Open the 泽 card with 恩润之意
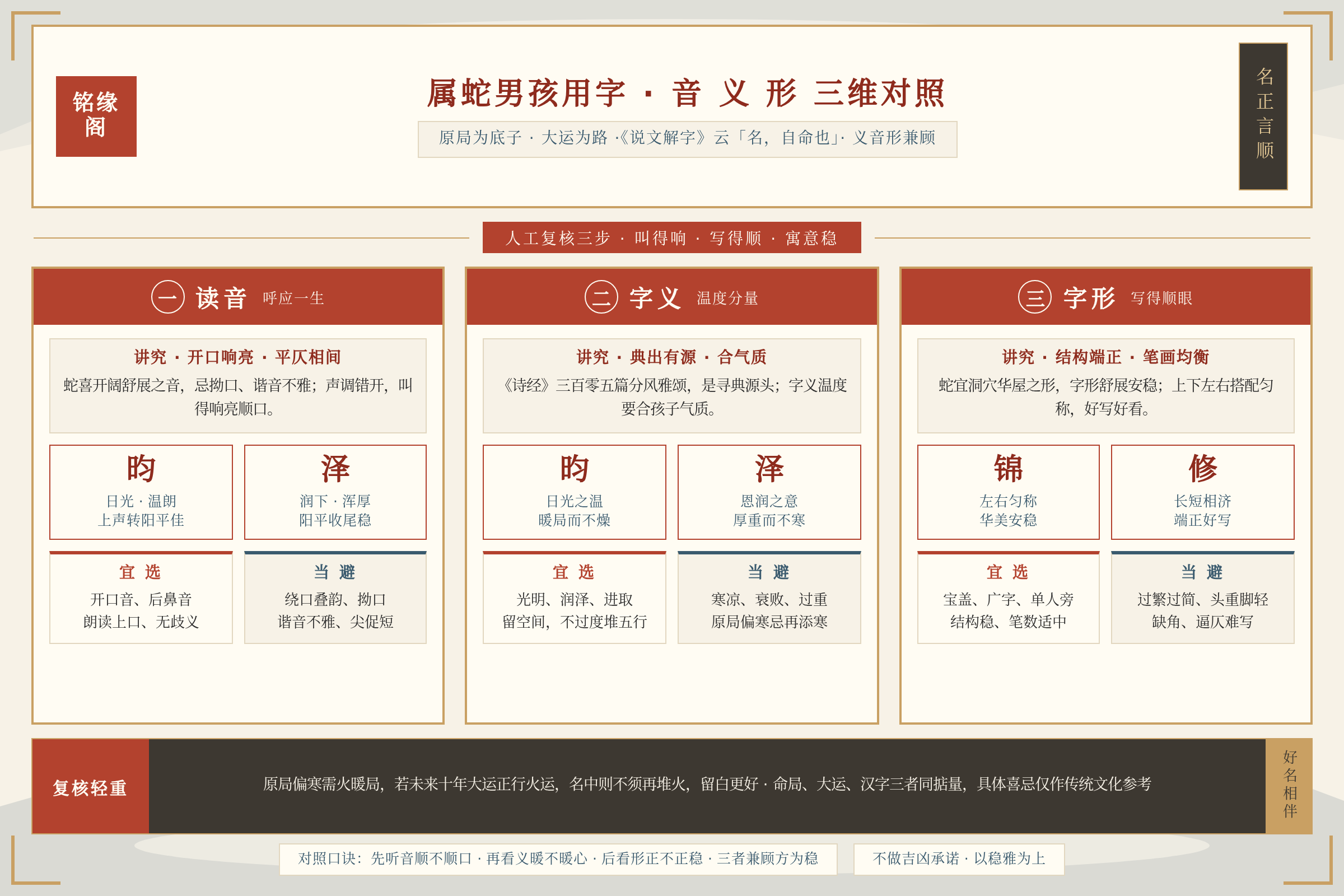This screenshot has height=896, width=1344. [769, 492]
